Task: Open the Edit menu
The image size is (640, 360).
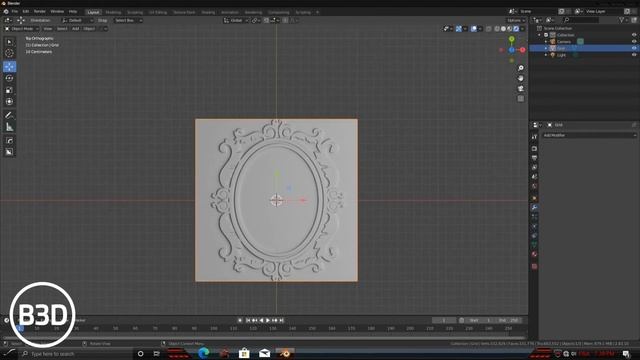Action: [26, 12]
